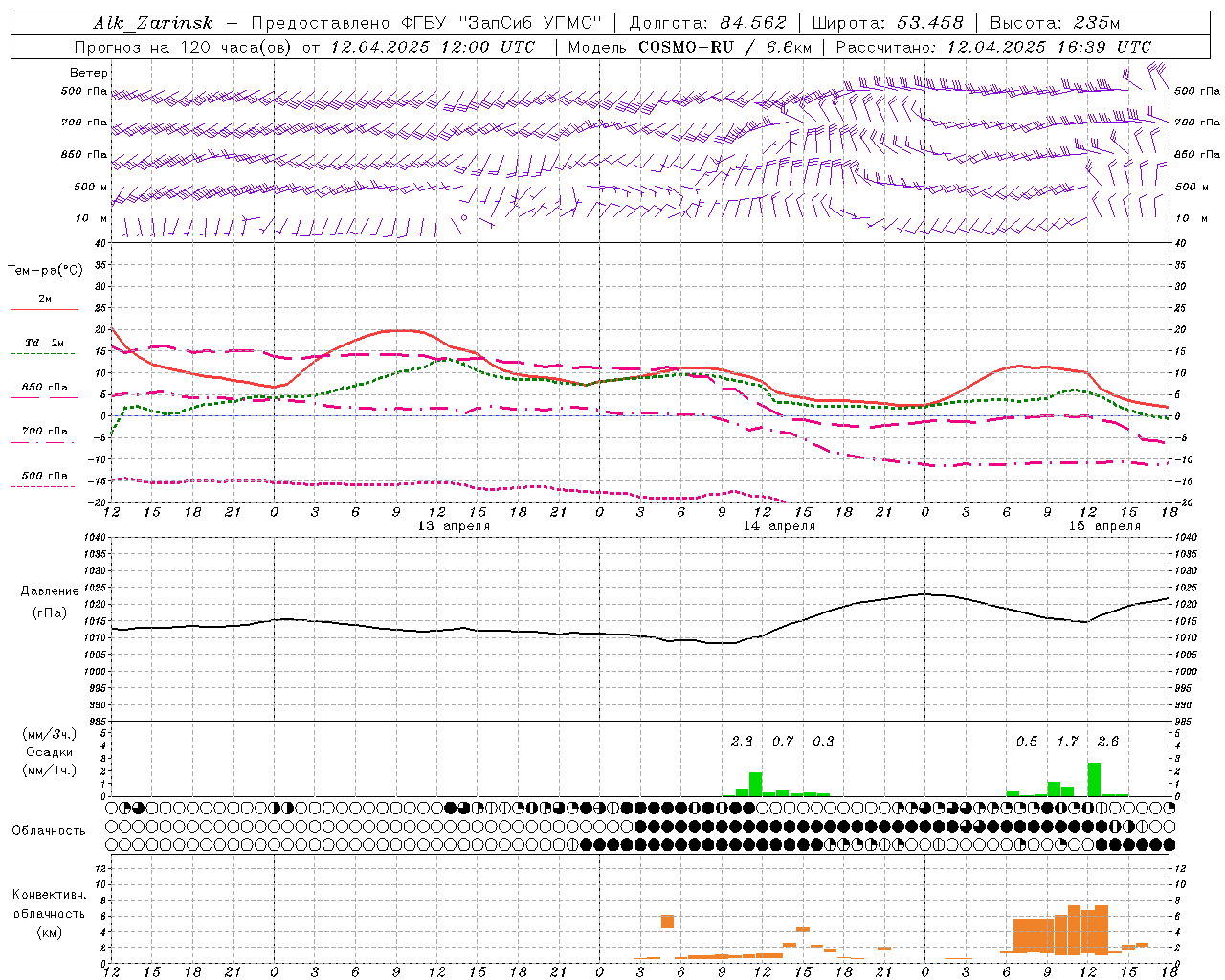Image resolution: width=1225 pixels, height=980 pixels.
Task: Select the Давление pressure label
Action: tap(50, 591)
